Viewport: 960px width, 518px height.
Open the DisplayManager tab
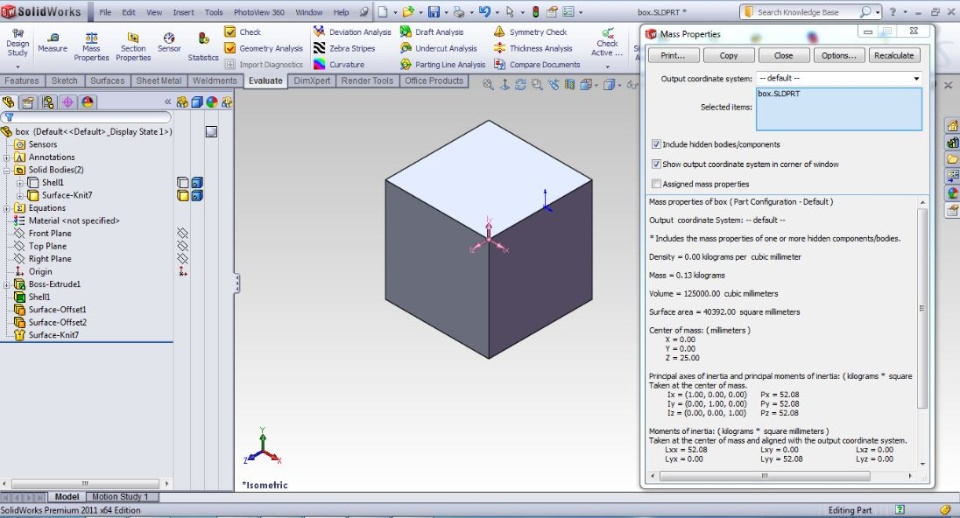[88, 102]
